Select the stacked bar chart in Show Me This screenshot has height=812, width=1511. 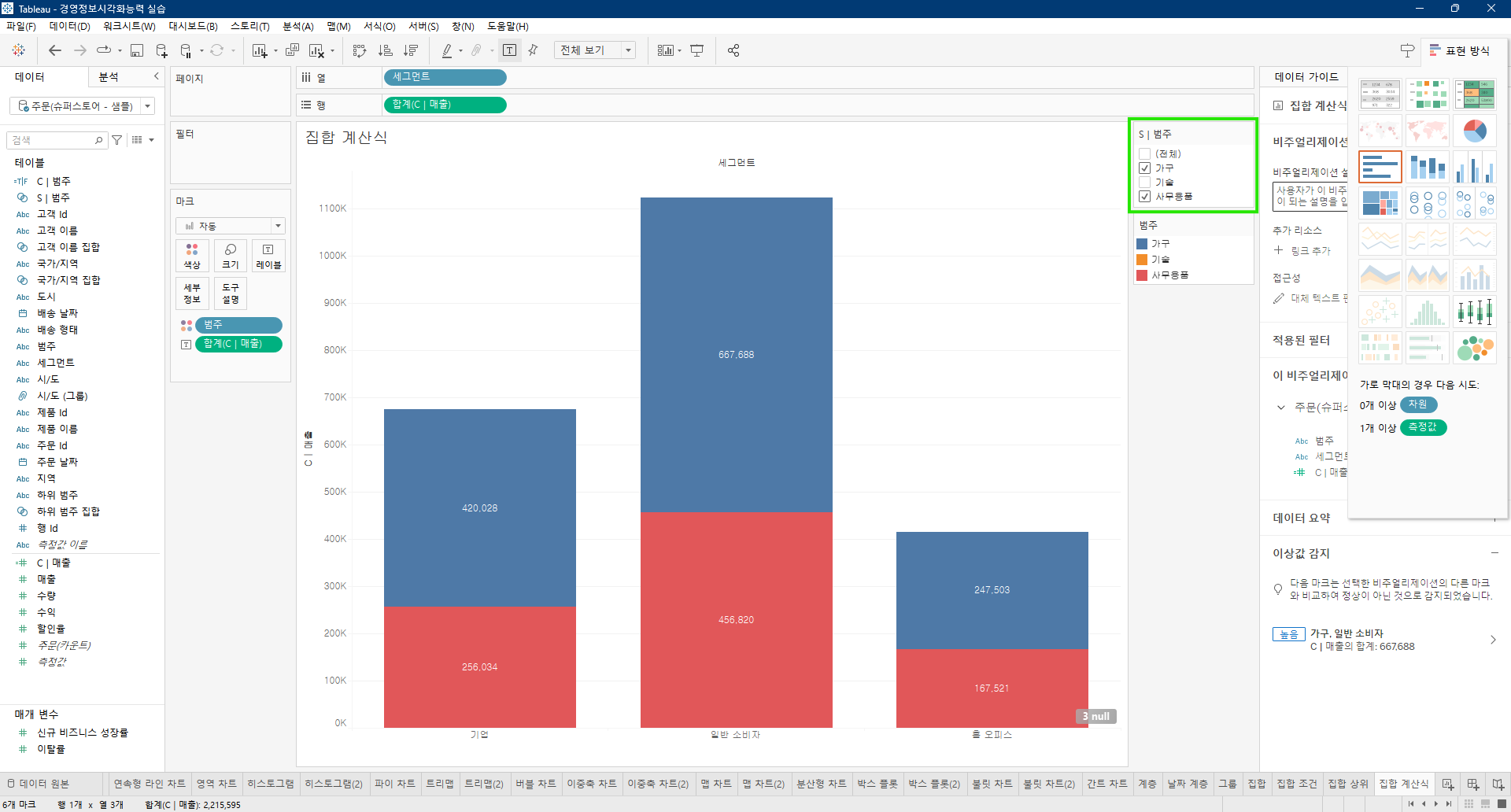(x=1428, y=167)
